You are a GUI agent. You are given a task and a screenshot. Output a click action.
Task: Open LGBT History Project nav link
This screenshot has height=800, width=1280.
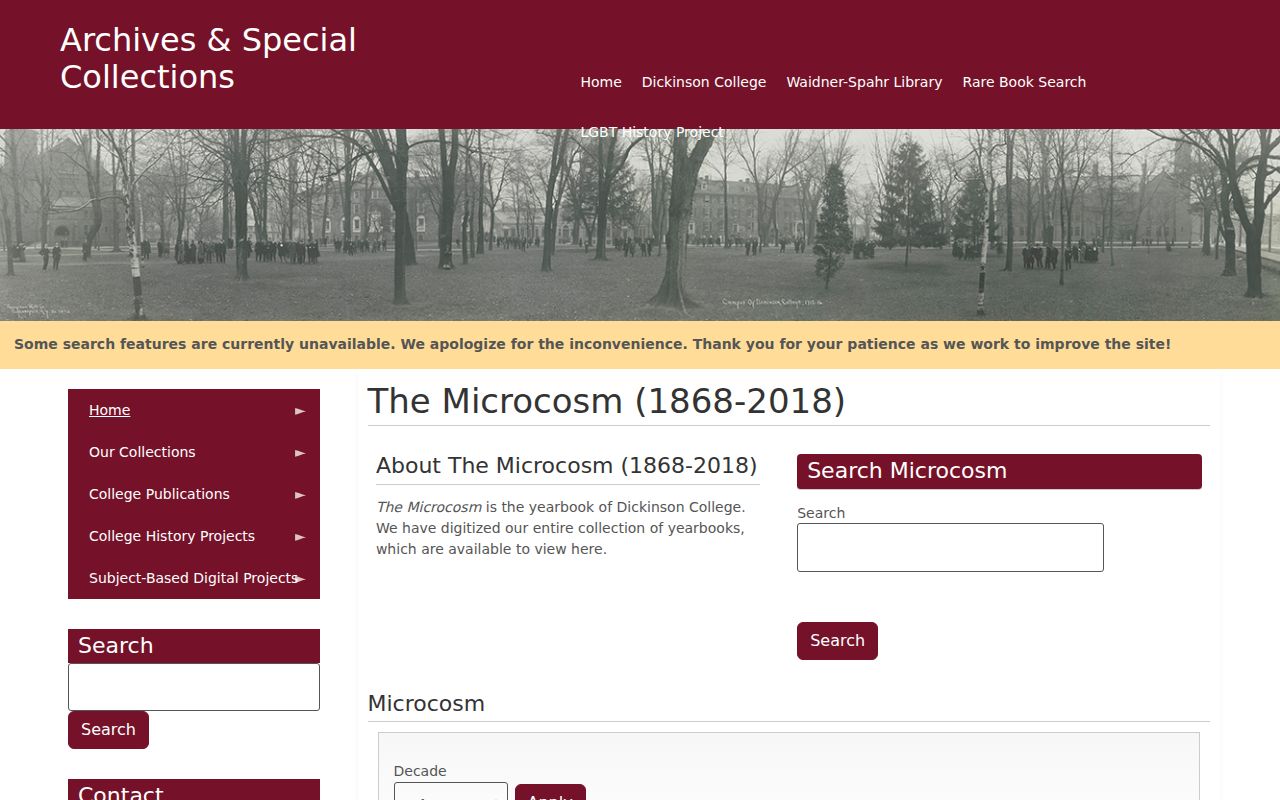(652, 132)
